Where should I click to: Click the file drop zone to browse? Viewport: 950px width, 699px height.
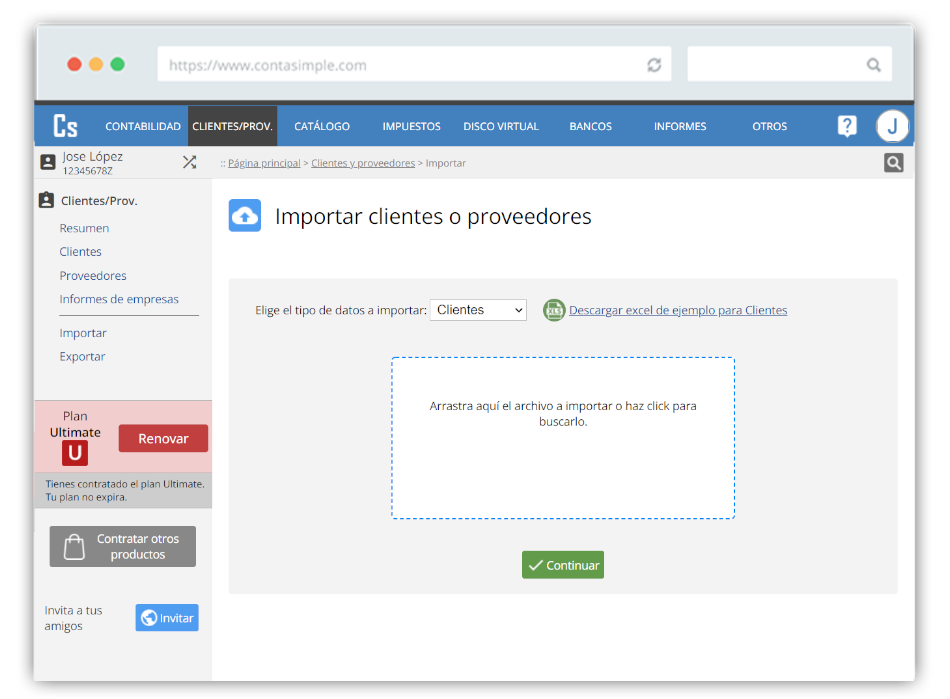click(x=563, y=438)
